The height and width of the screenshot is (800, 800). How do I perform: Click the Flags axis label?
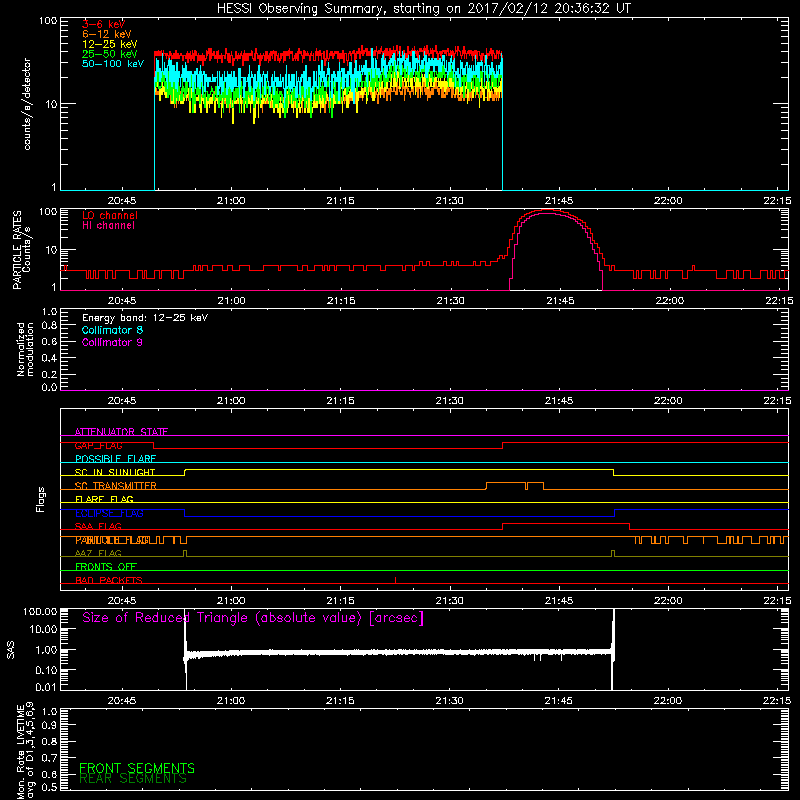click(41, 499)
